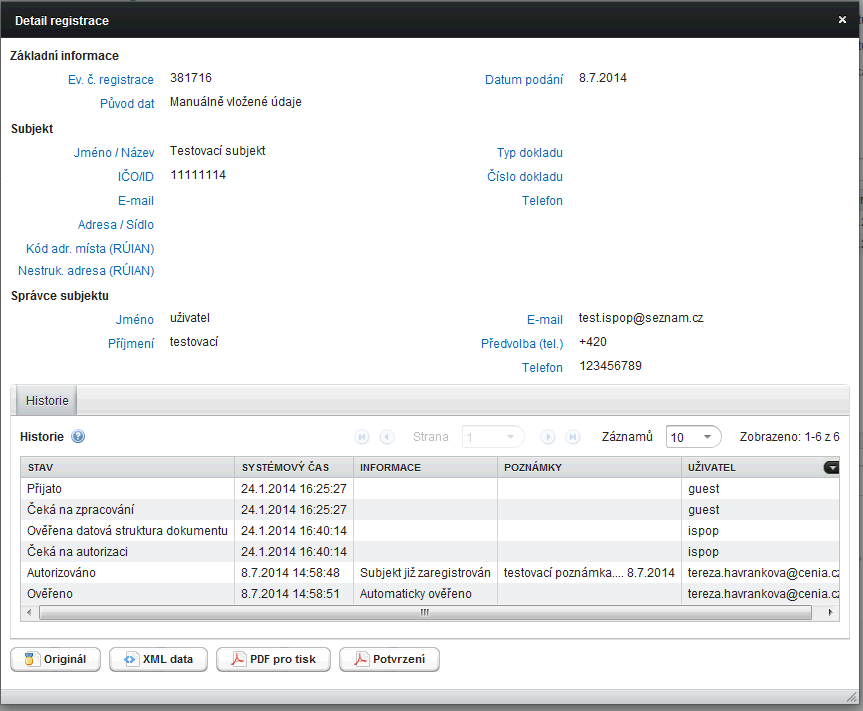863x711 pixels.
Task: Sort by UŽIVATEL column header
Action: pos(752,467)
